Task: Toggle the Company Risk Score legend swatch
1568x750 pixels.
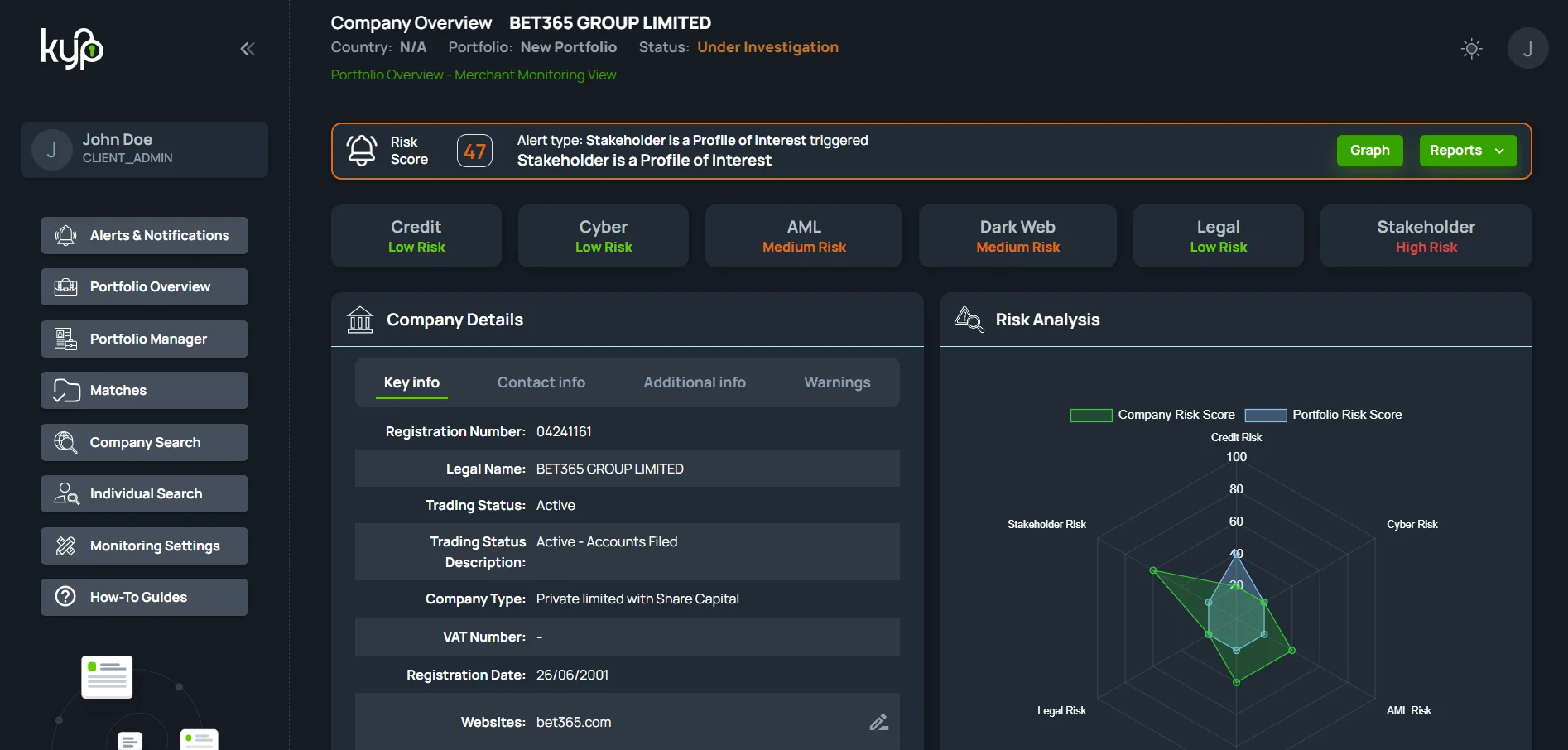Action: (1091, 416)
